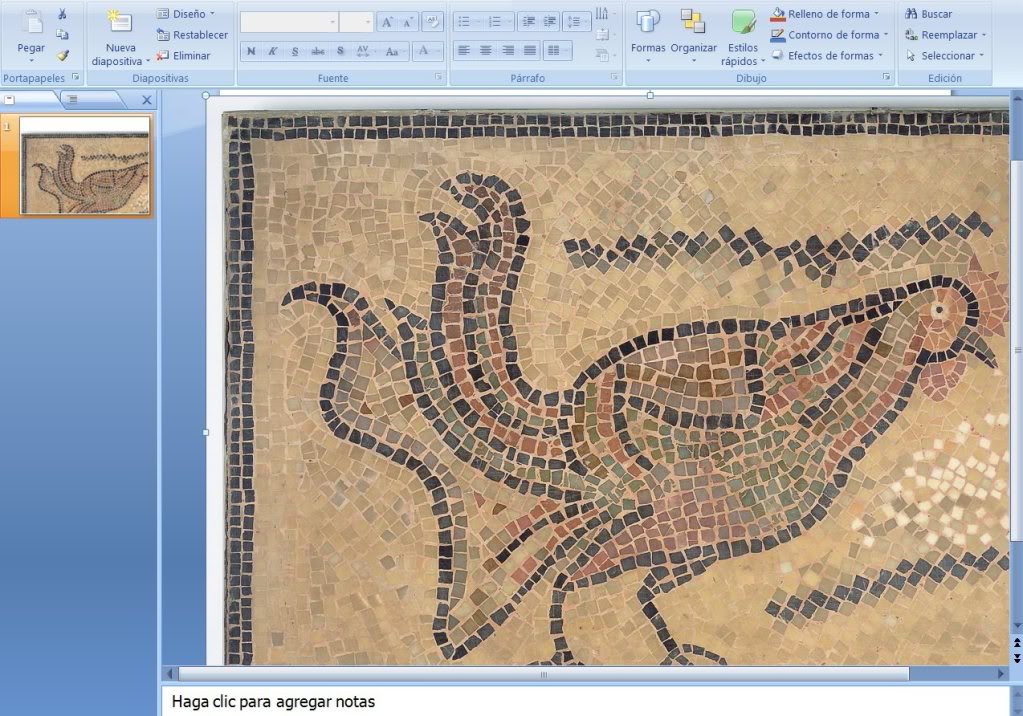Click the Cut scissors icon
The image size is (1023, 716).
[x=62, y=14]
